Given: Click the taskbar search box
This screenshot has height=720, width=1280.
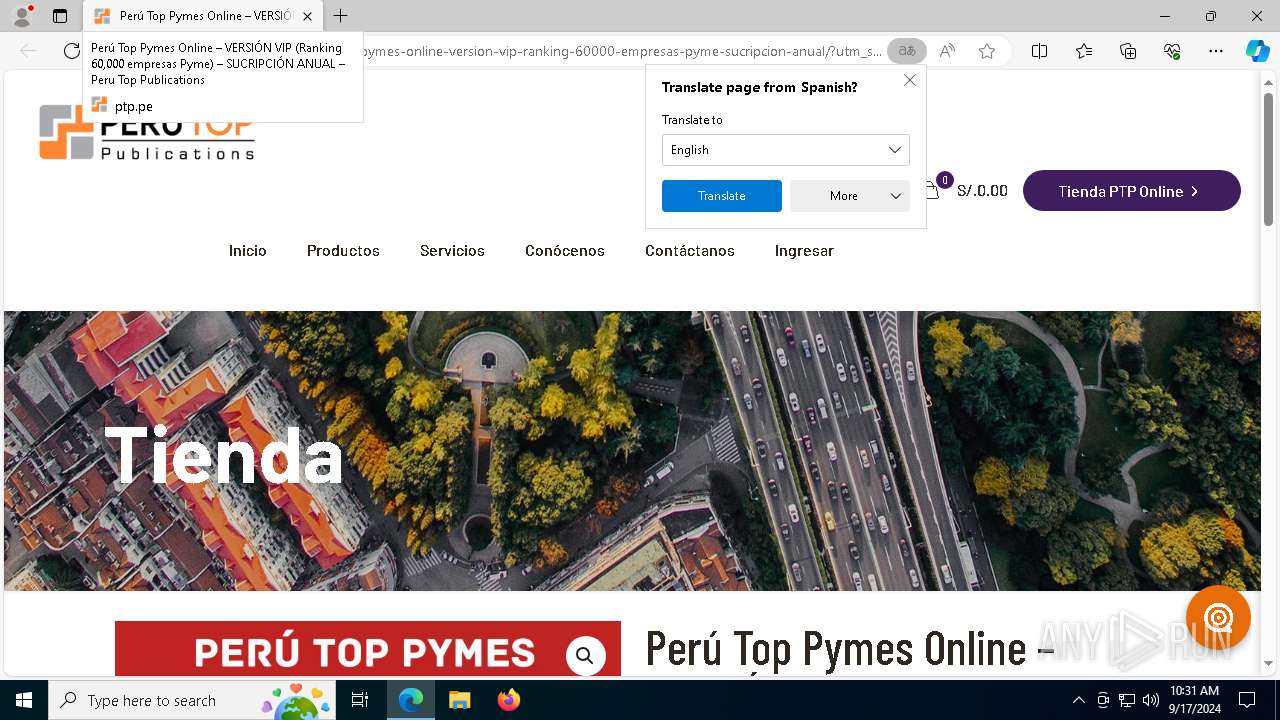Looking at the screenshot, I should pyautogui.click(x=192, y=700).
